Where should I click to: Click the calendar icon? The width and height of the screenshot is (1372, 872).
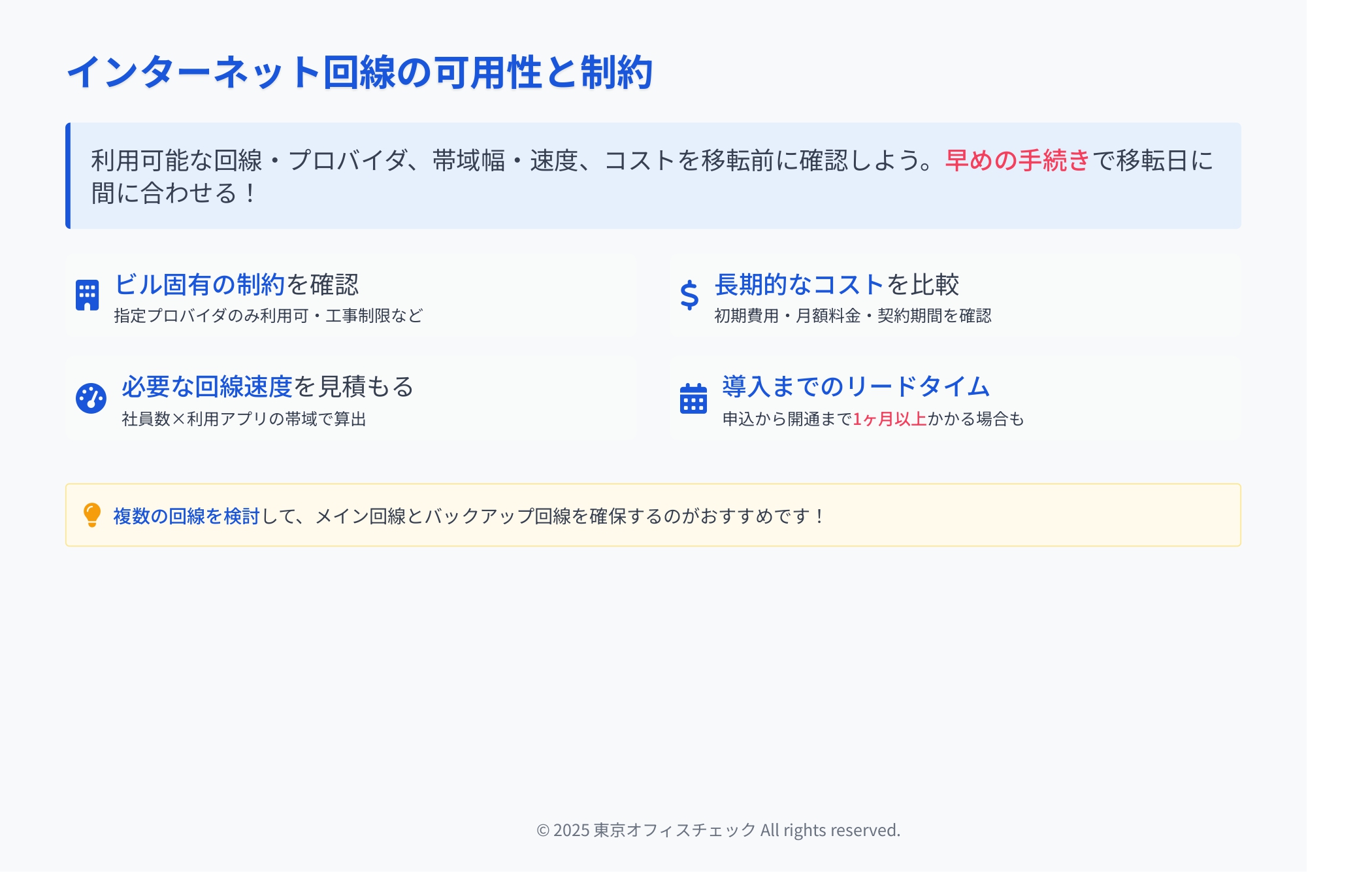[693, 398]
